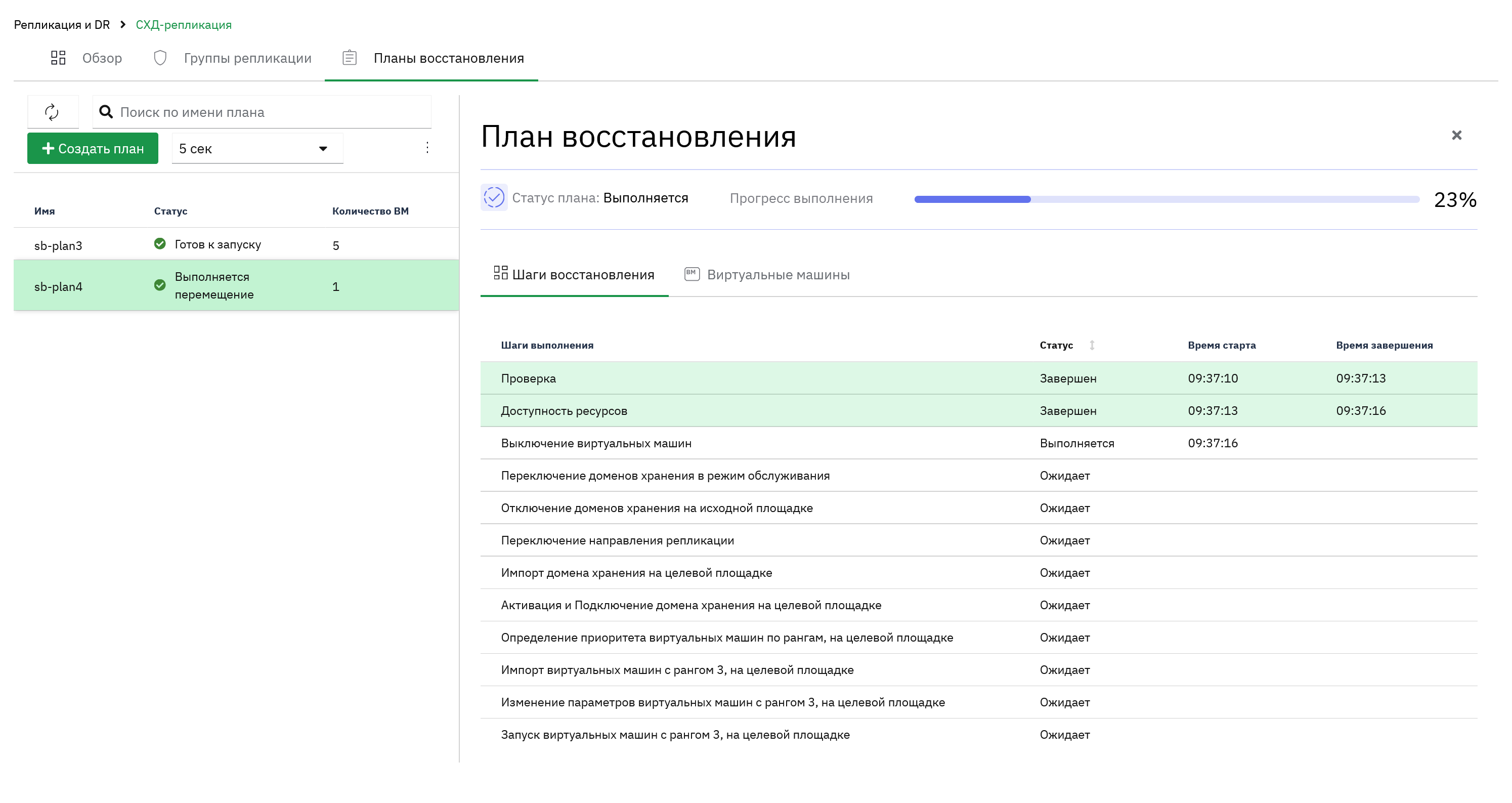Image resolution: width=1512 pixels, height=803 pixels.
Task: Click the clipboard icon of Планы восстановления
Action: [349, 58]
